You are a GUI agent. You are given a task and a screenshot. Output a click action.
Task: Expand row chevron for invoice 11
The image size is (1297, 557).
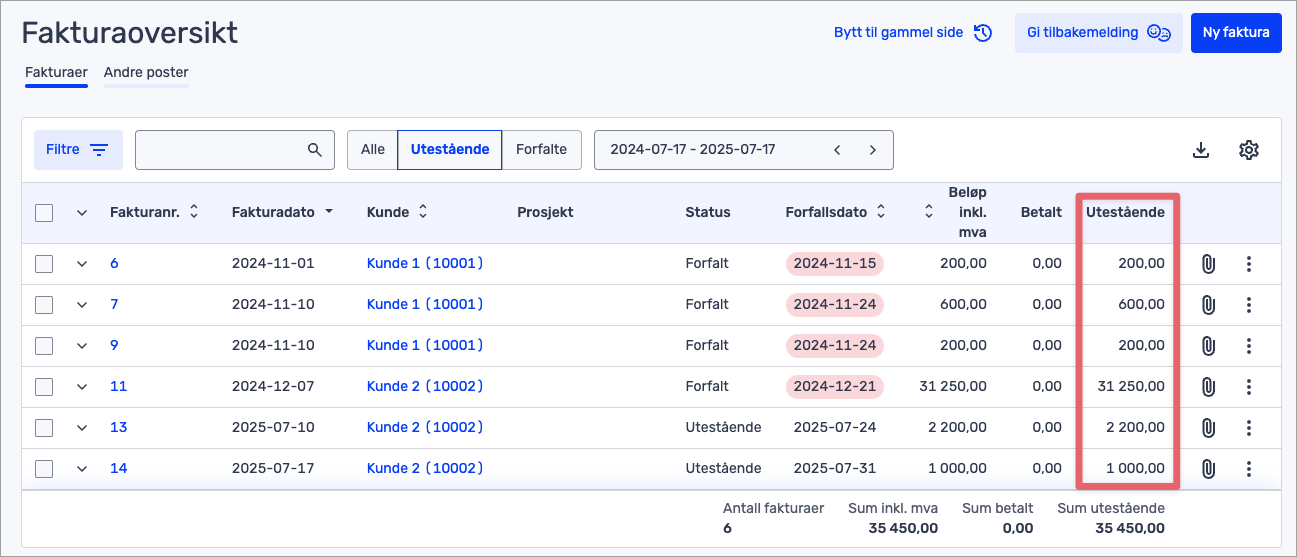tap(82, 387)
